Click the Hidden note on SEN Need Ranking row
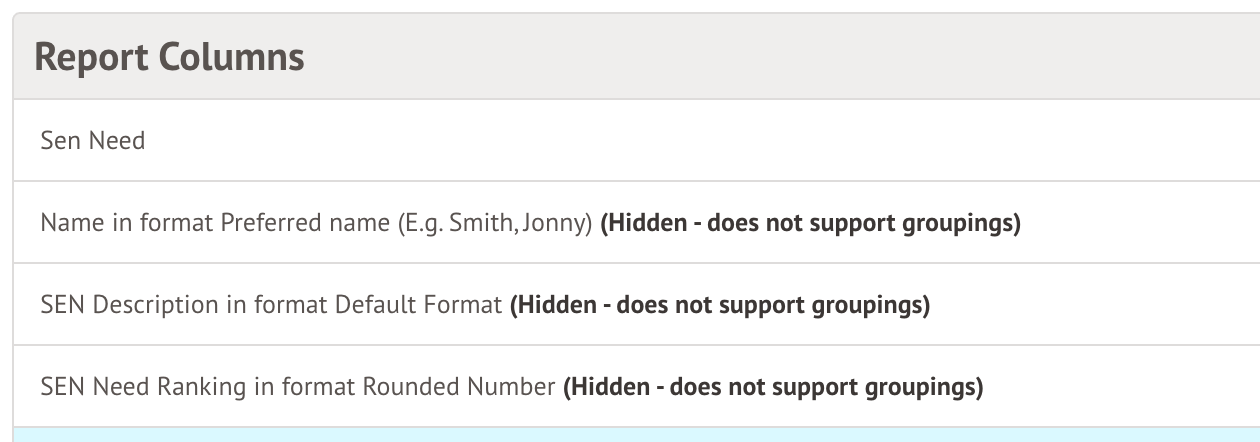This screenshot has height=442, width=1260. (773, 387)
